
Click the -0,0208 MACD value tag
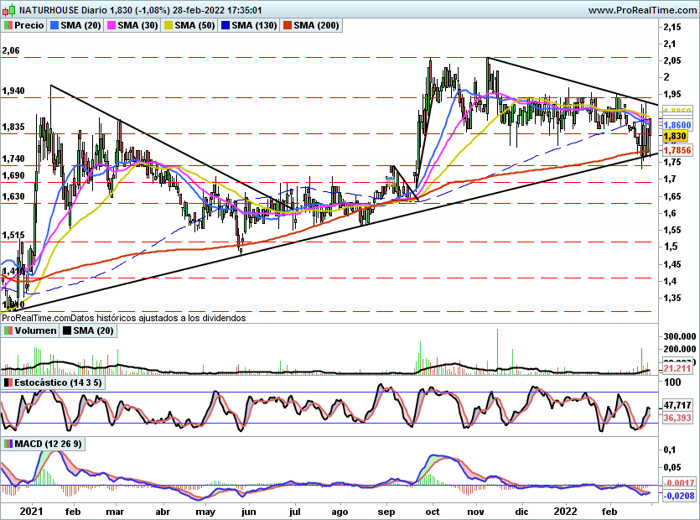[679, 495]
